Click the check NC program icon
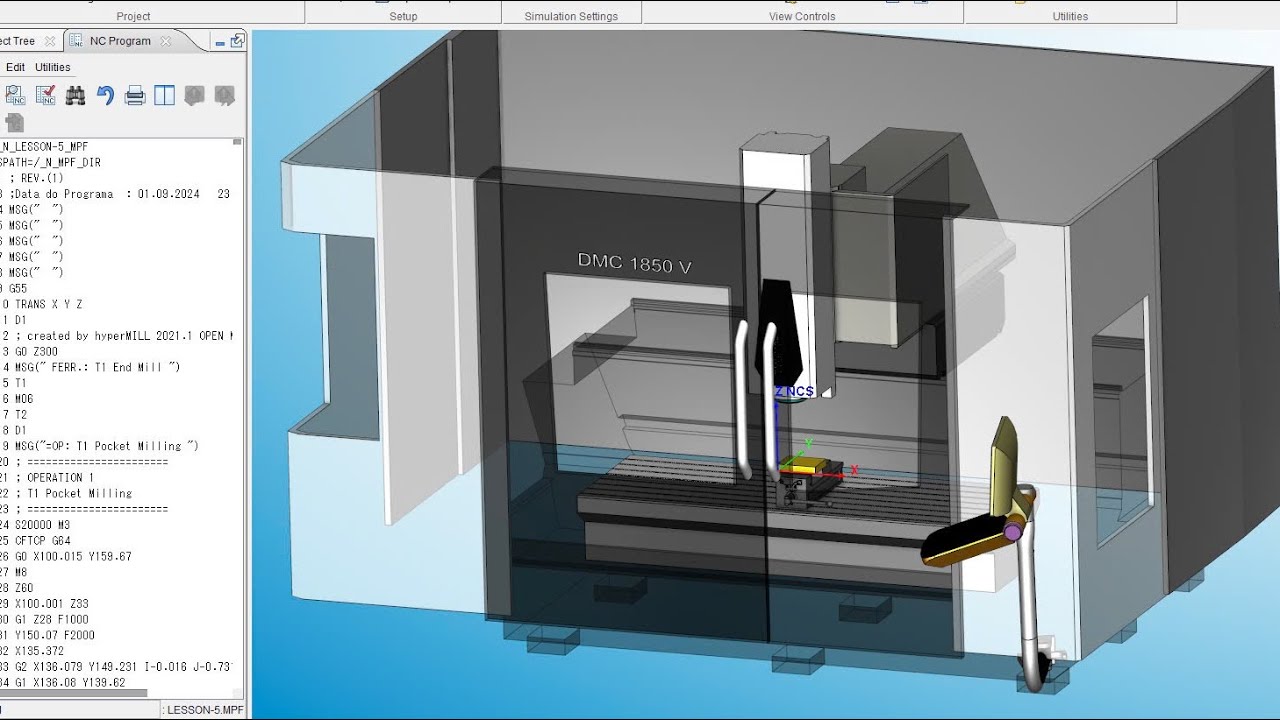Image resolution: width=1280 pixels, height=720 pixels. pyautogui.click(x=45, y=95)
